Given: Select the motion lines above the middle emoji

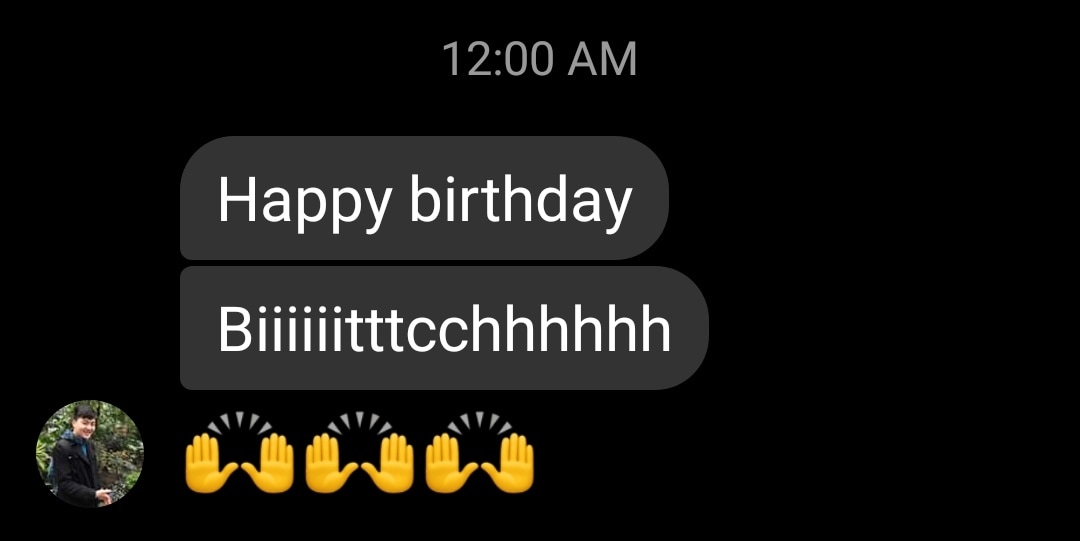Looking at the screenshot, I should pyautogui.click(x=360, y=423).
